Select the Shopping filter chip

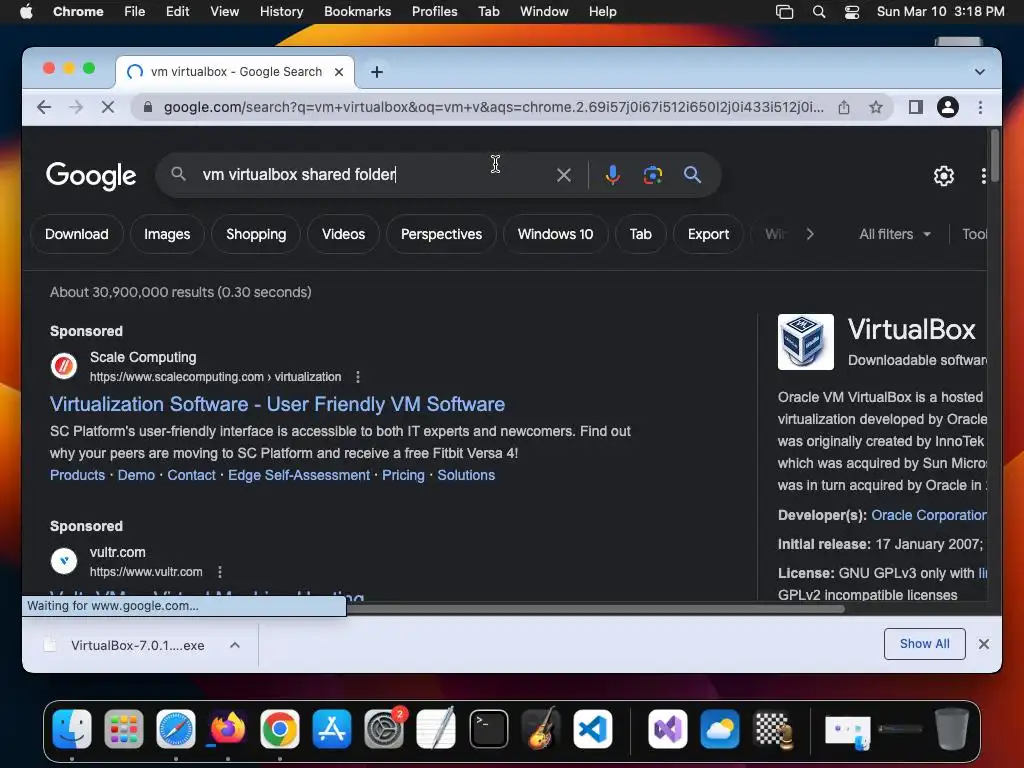tap(256, 234)
